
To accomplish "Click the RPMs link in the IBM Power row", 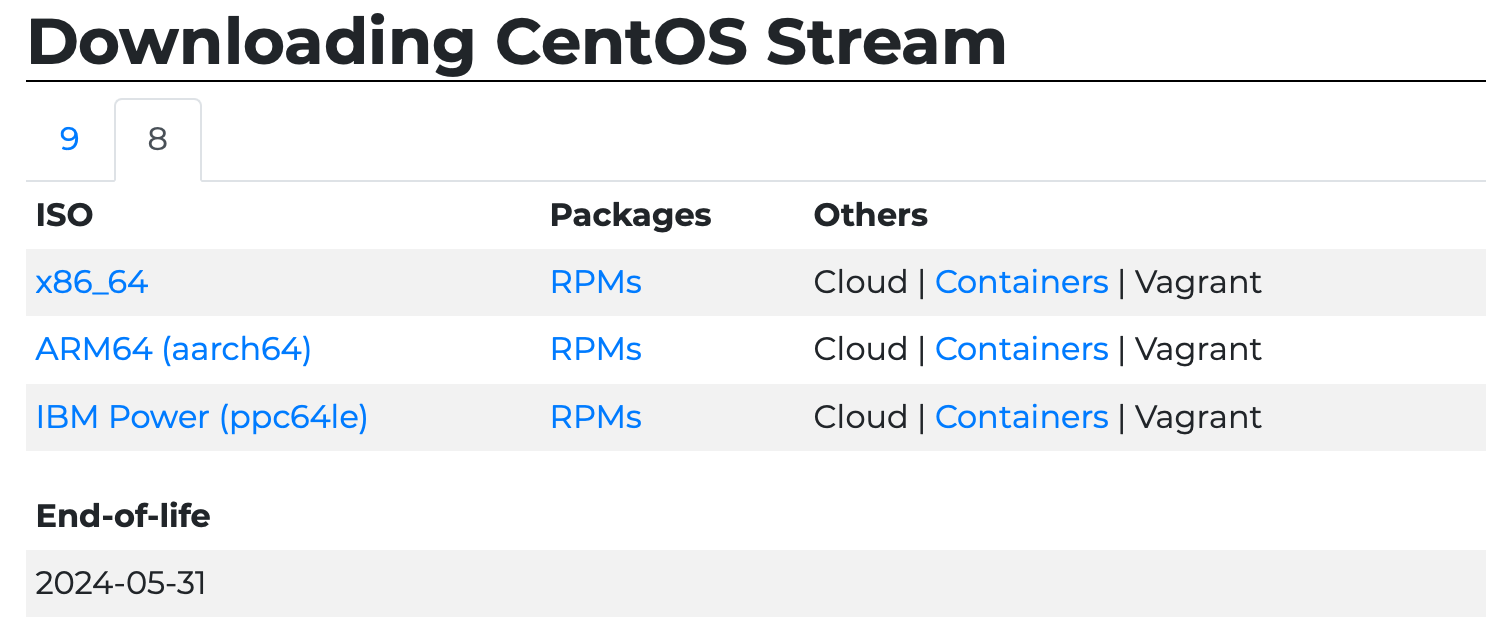I will [595, 417].
